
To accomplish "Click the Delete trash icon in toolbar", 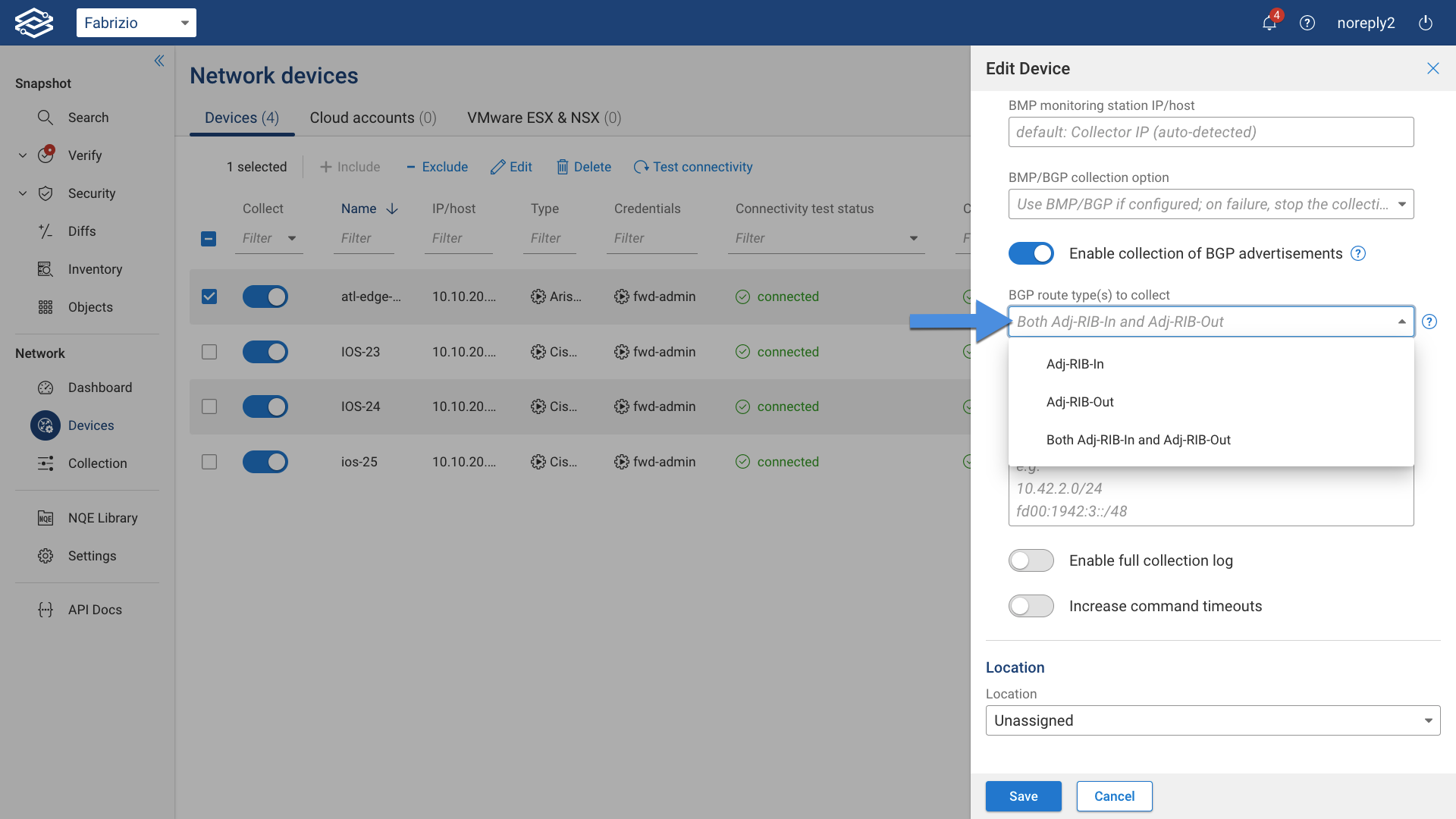I will (x=562, y=167).
